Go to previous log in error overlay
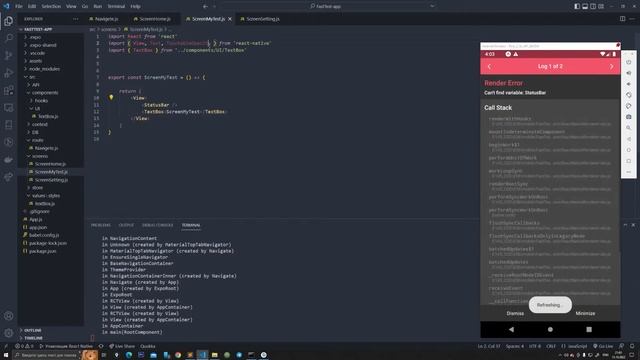The image size is (640, 360). pyautogui.click(x=489, y=66)
